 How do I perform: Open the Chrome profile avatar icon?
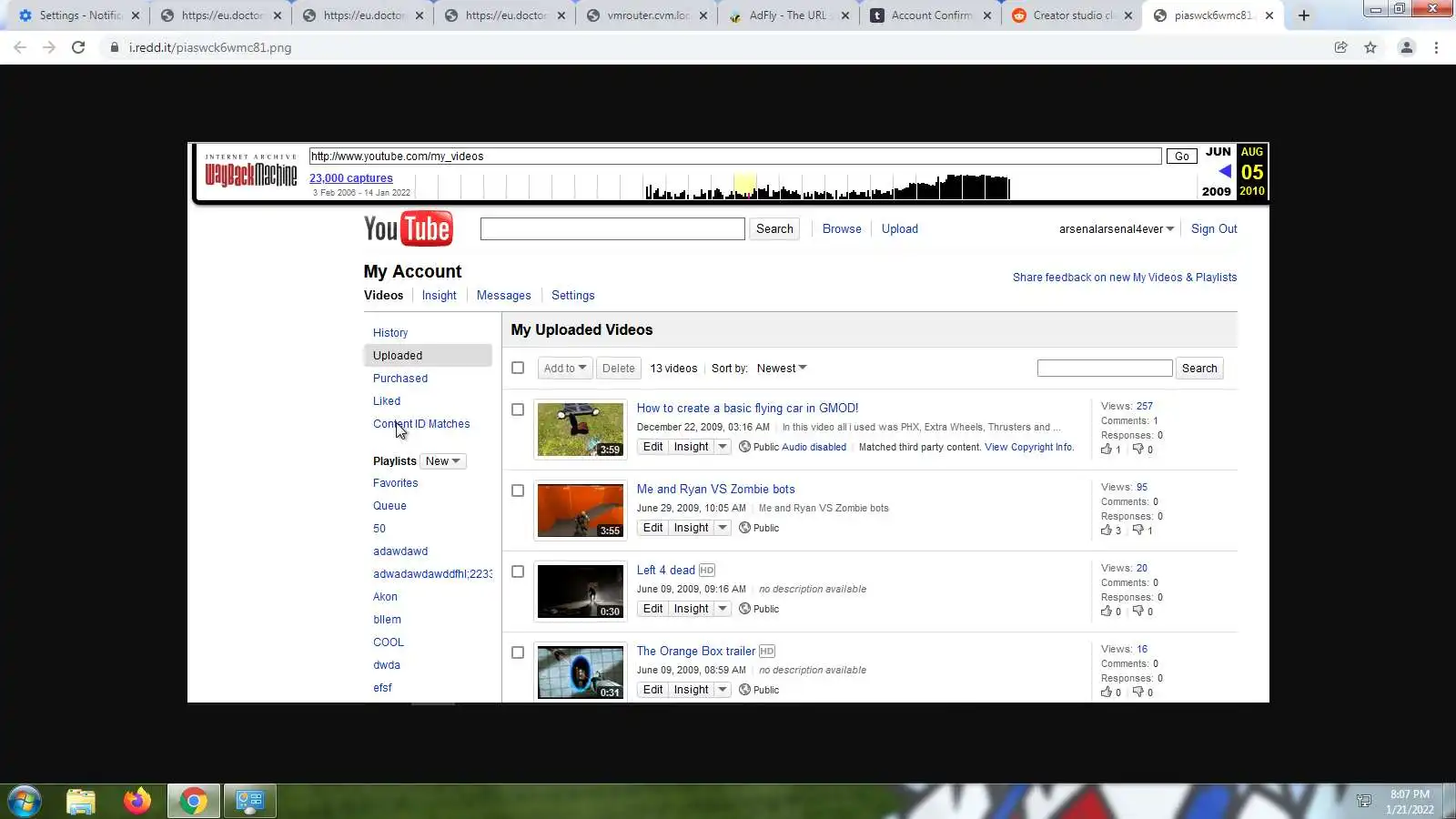pyautogui.click(x=1407, y=47)
